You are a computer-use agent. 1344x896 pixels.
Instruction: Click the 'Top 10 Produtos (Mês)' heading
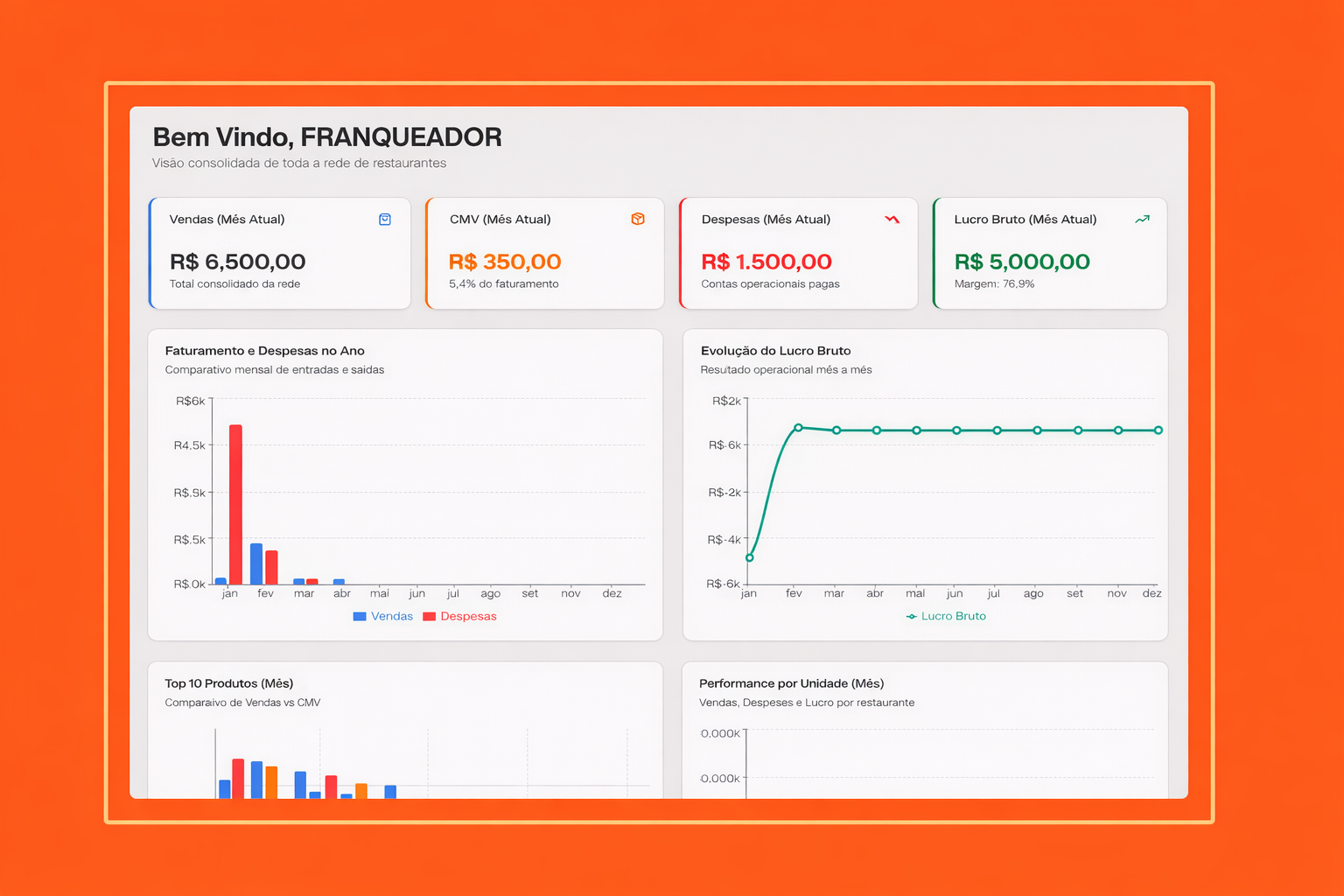pos(228,683)
